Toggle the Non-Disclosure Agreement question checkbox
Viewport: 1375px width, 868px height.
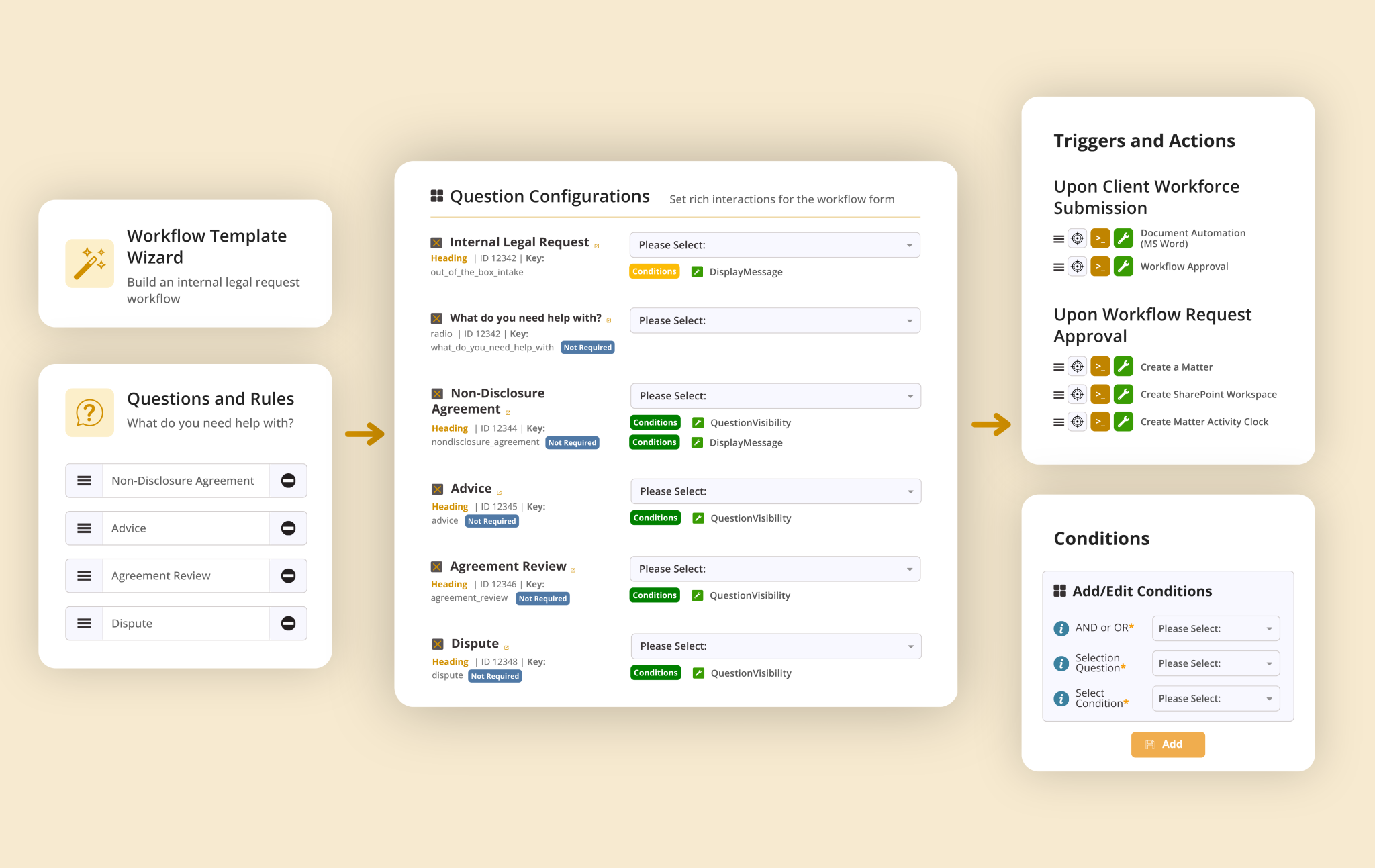[437, 394]
